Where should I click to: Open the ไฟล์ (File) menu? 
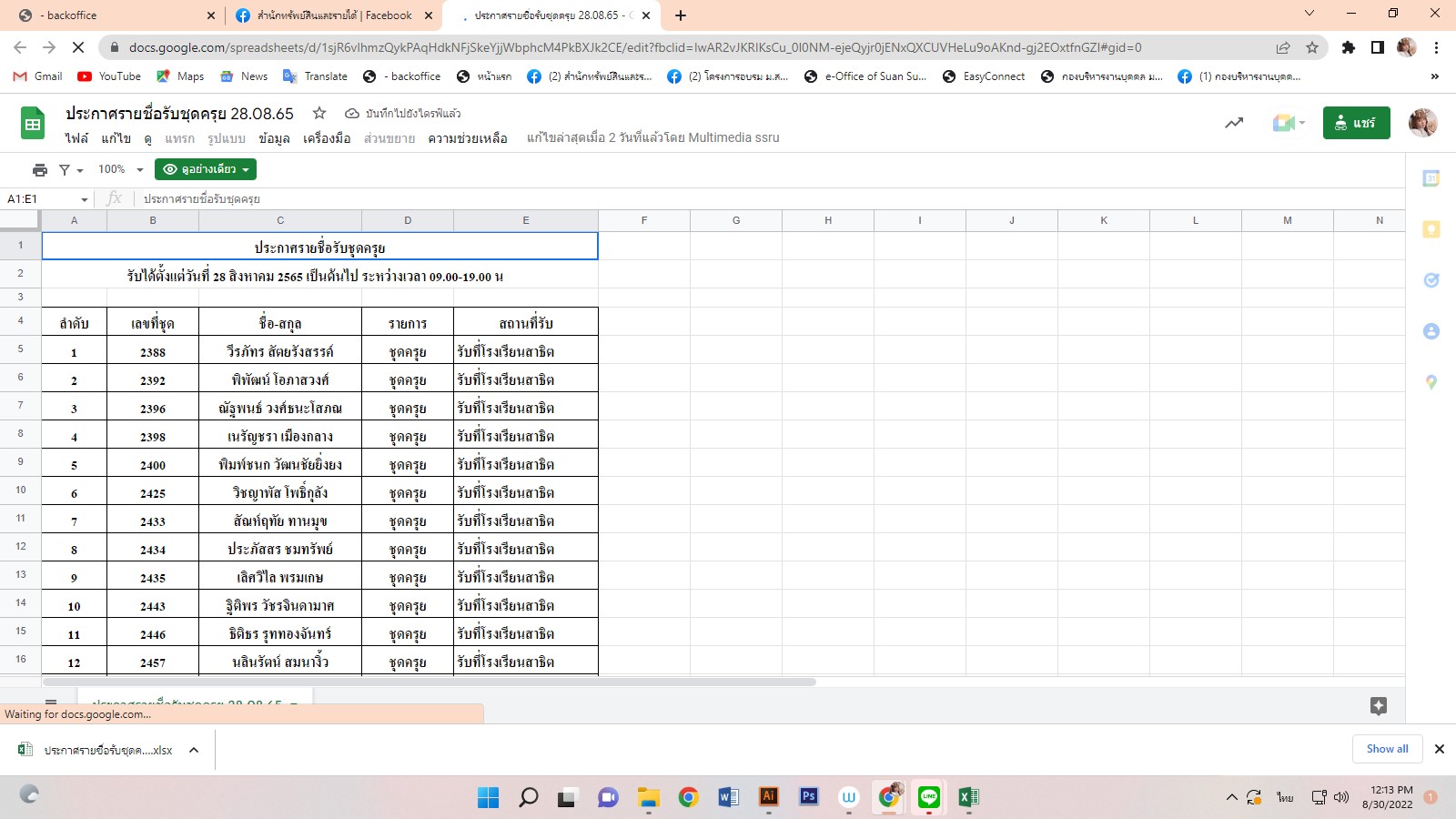76,138
